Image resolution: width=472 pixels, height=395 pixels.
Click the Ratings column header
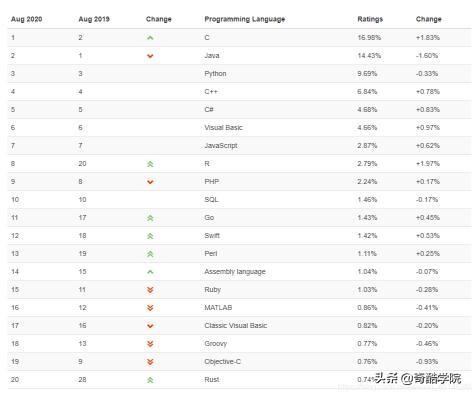pyautogui.click(x=370, y=19)
